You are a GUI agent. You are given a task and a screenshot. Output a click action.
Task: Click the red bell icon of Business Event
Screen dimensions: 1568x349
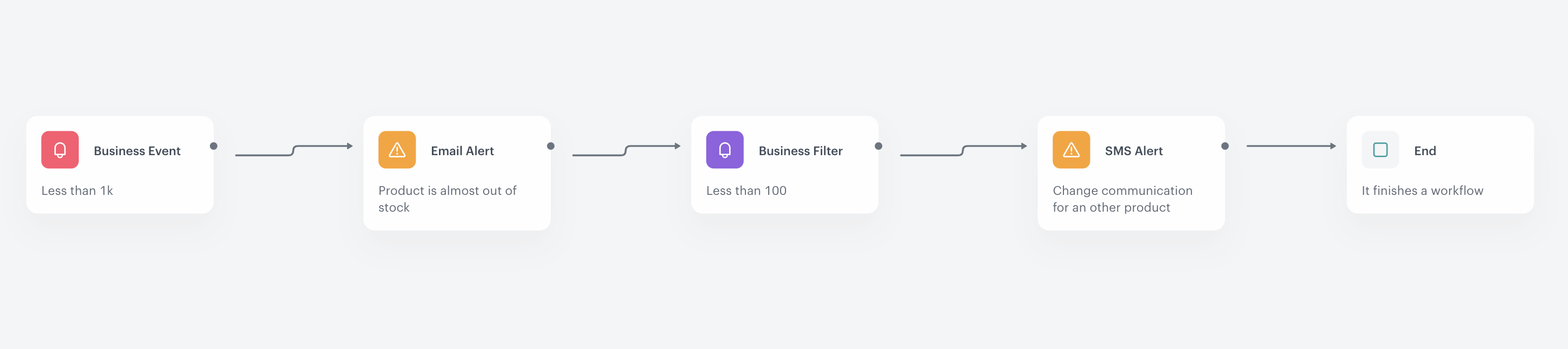pyautogui.click(x=59, y=150)
